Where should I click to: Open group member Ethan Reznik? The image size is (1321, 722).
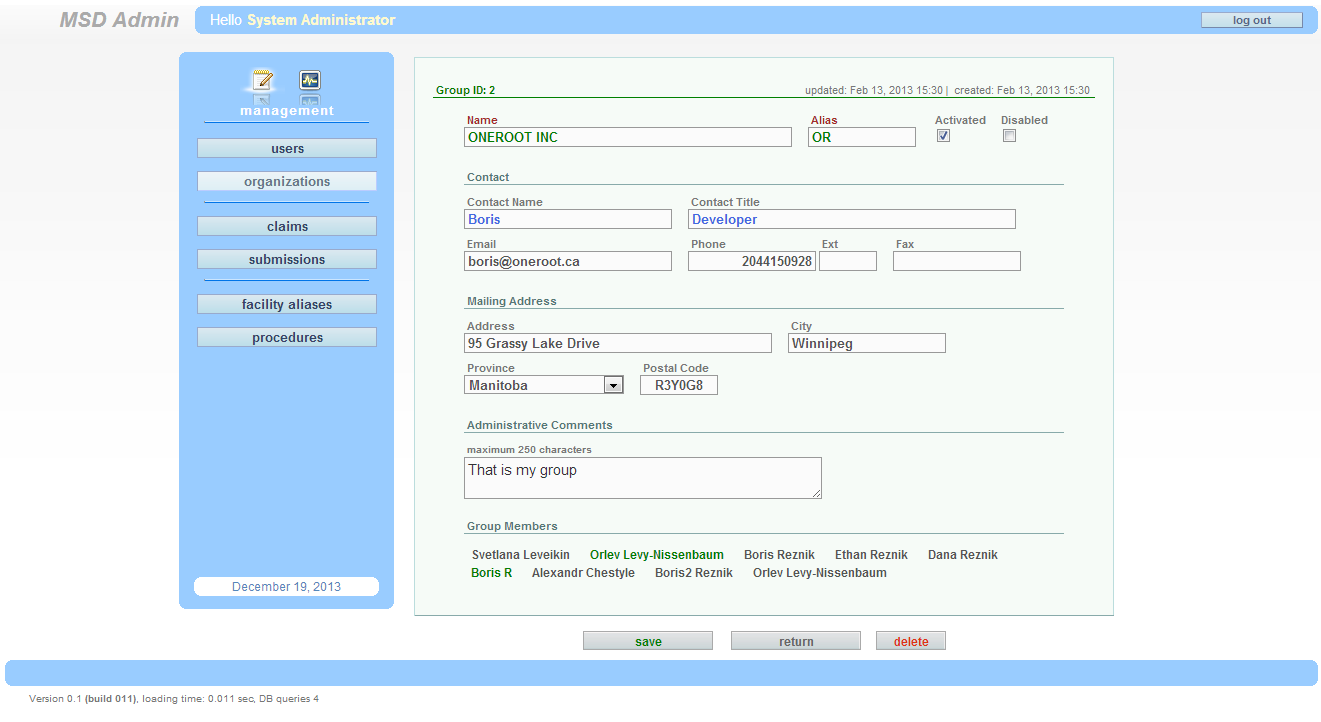pyautogui.click(x=871, y=555)
